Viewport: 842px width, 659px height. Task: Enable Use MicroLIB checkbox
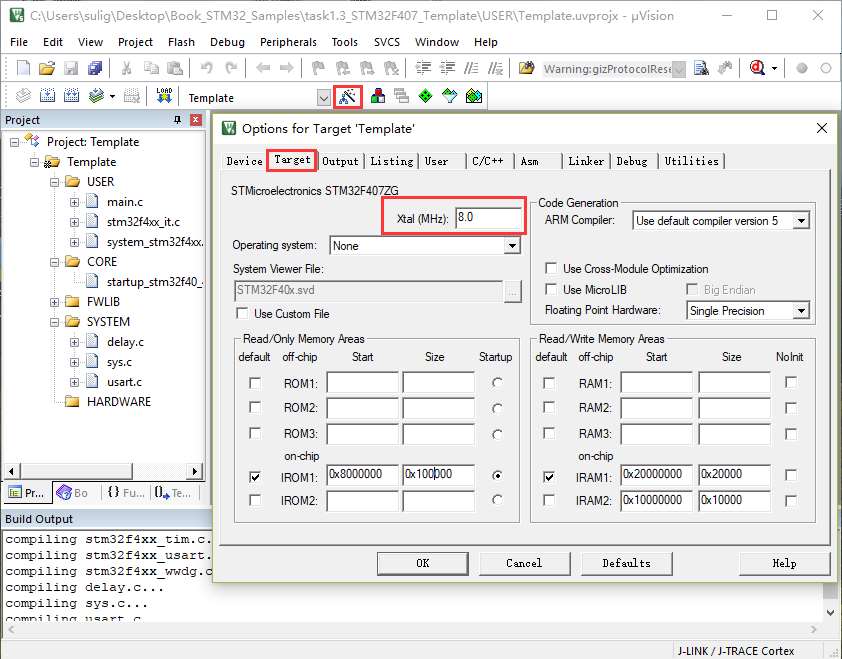tap(550, 289)
